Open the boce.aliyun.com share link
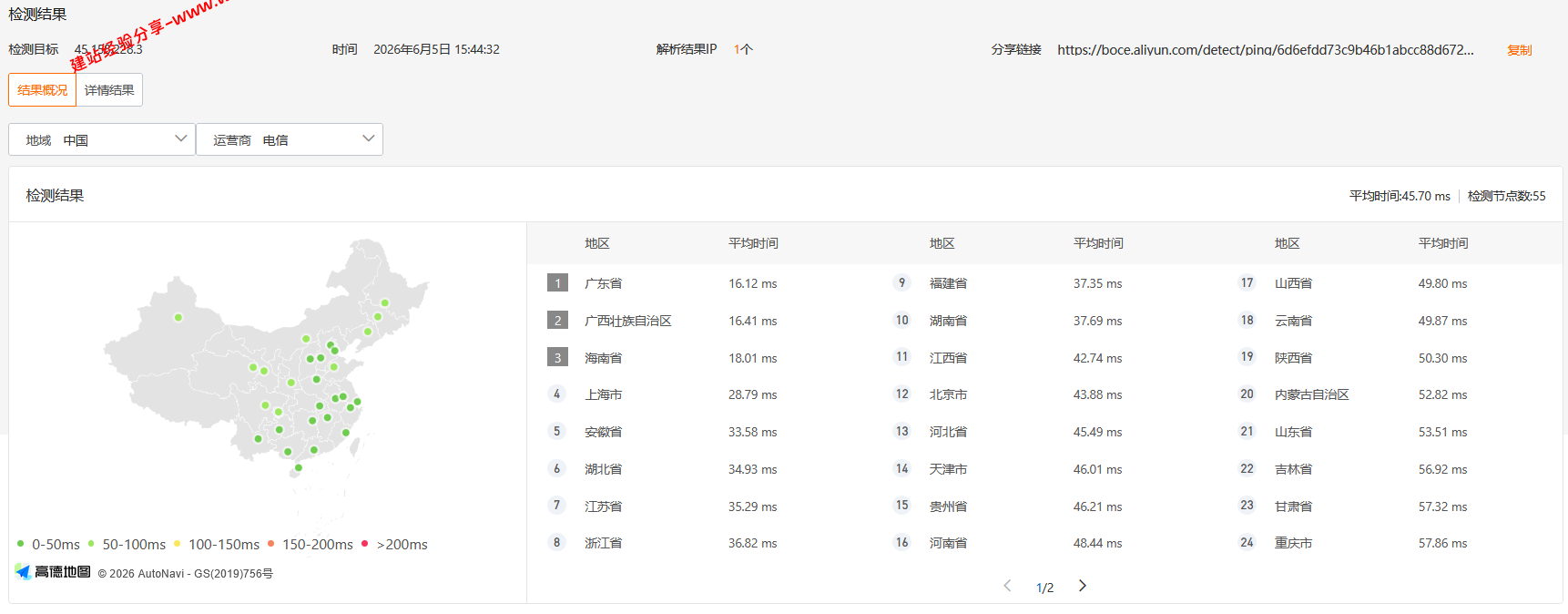The image size is (1568, 614). click(1265, 50)
